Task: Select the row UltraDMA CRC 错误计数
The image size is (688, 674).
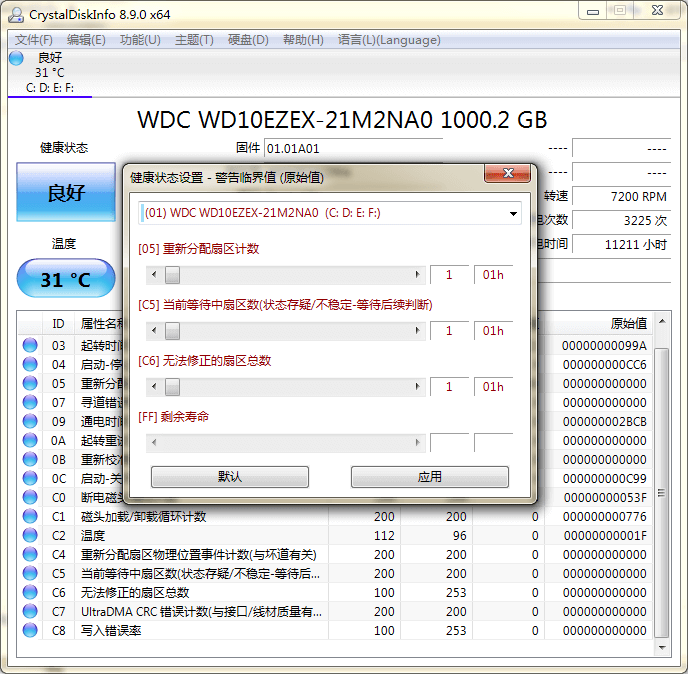Action: (x=334, y=611)
